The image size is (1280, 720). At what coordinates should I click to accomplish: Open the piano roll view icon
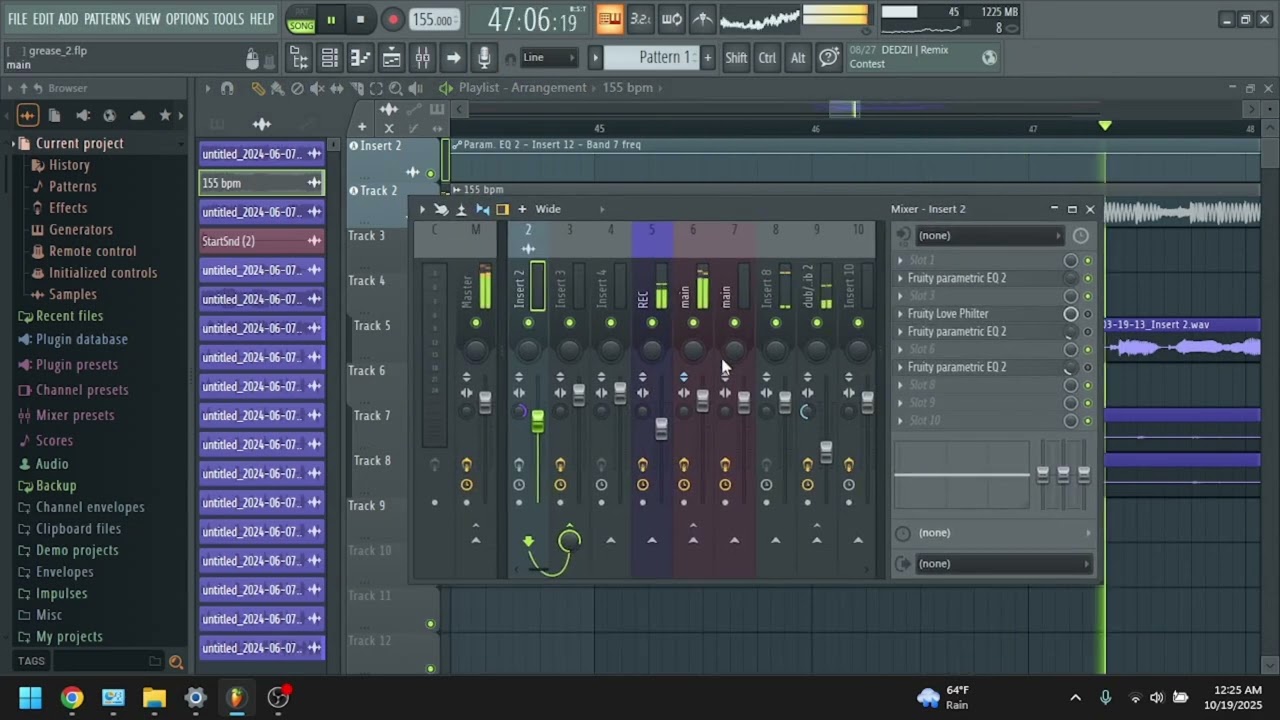360,59
